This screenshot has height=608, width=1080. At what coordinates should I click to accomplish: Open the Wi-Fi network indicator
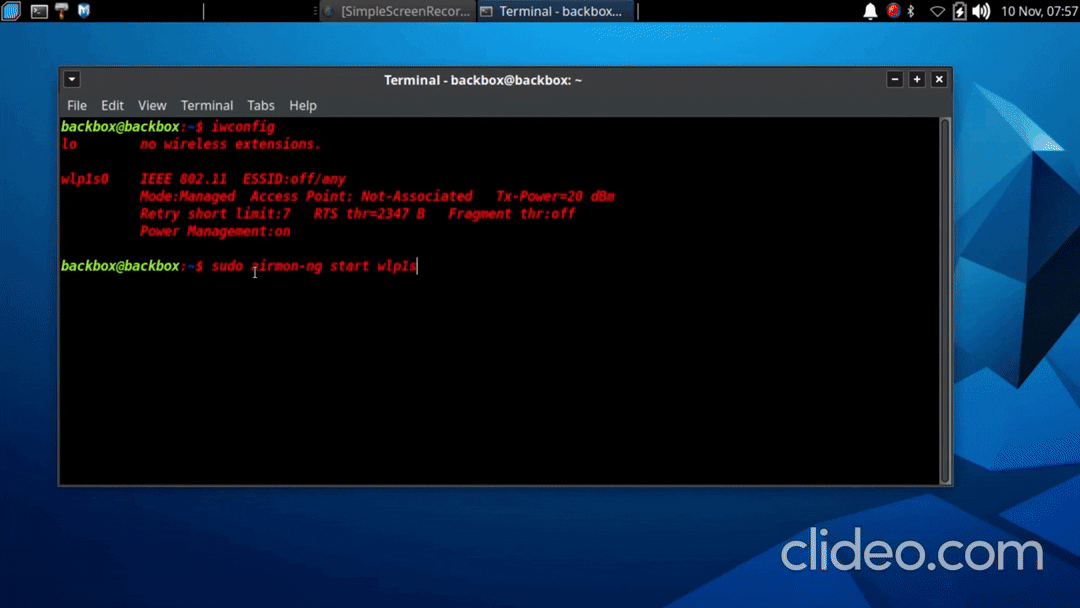click(937, 11)
